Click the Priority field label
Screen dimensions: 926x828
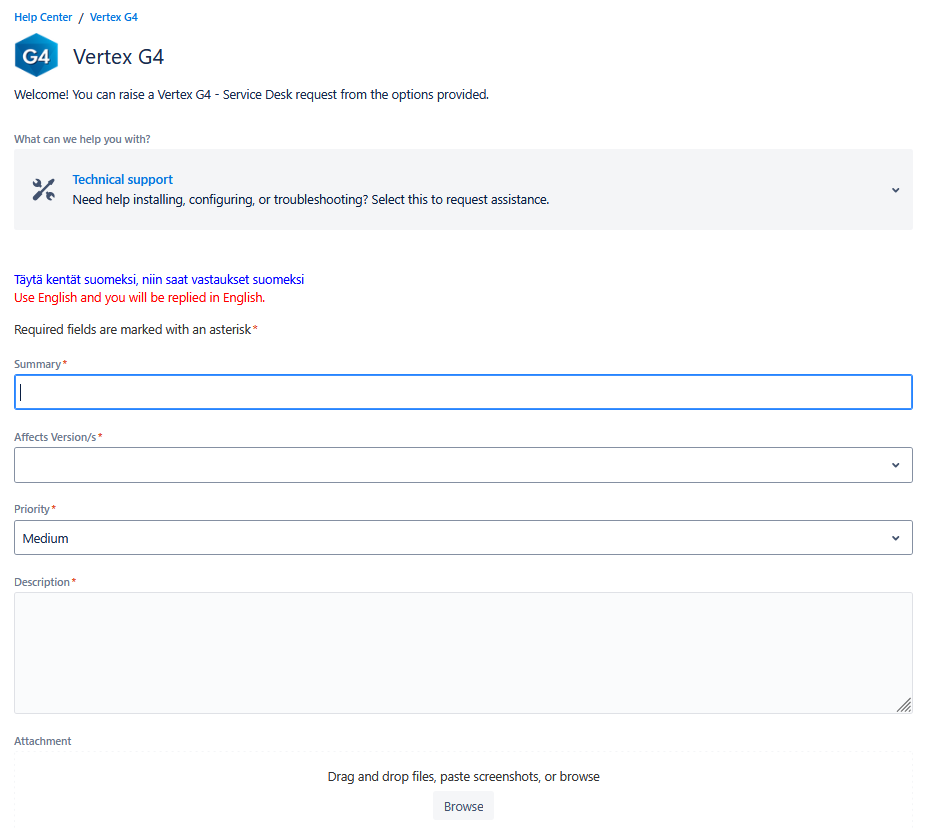point(32,509)
